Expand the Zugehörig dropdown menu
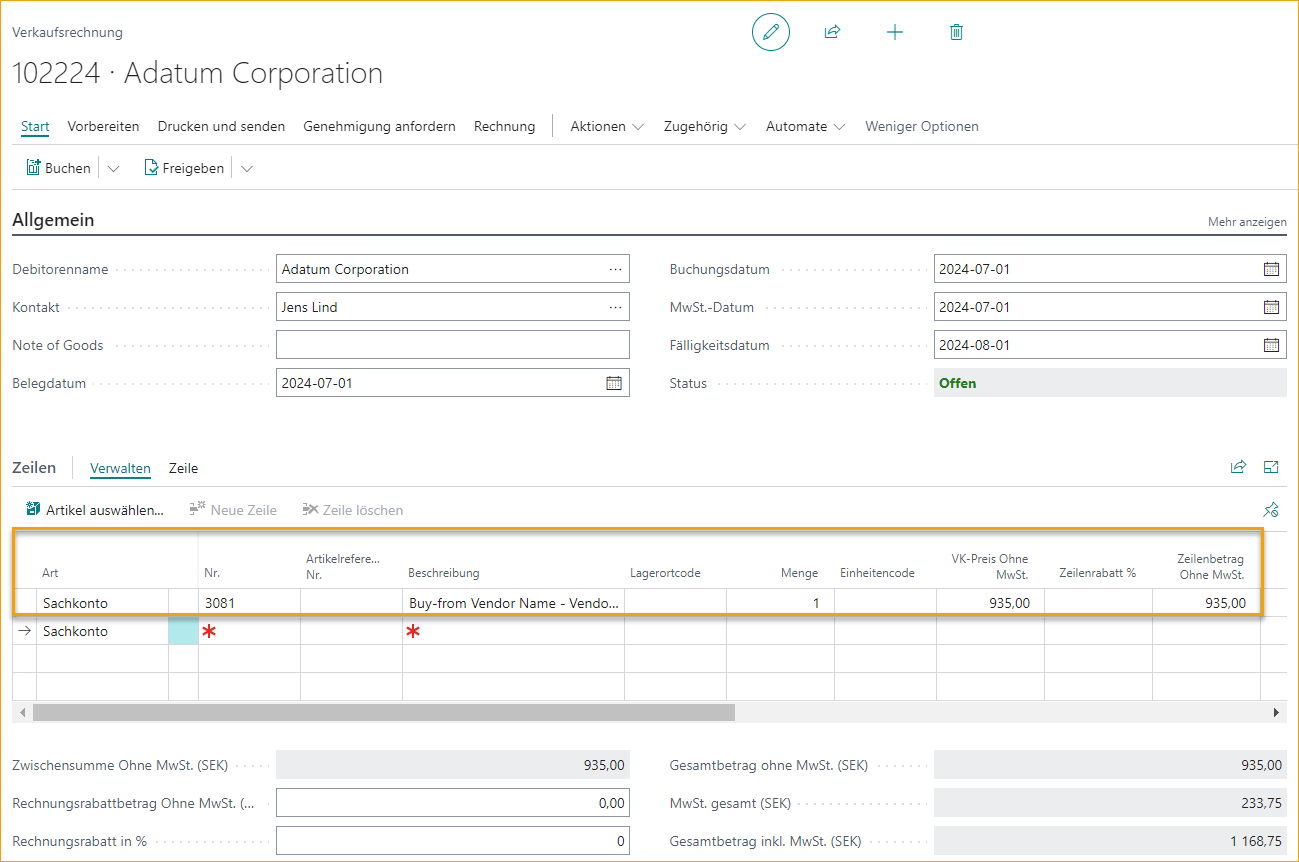Screen dimensions: 1299x862 pyautogui.click(x=705, y=127)
